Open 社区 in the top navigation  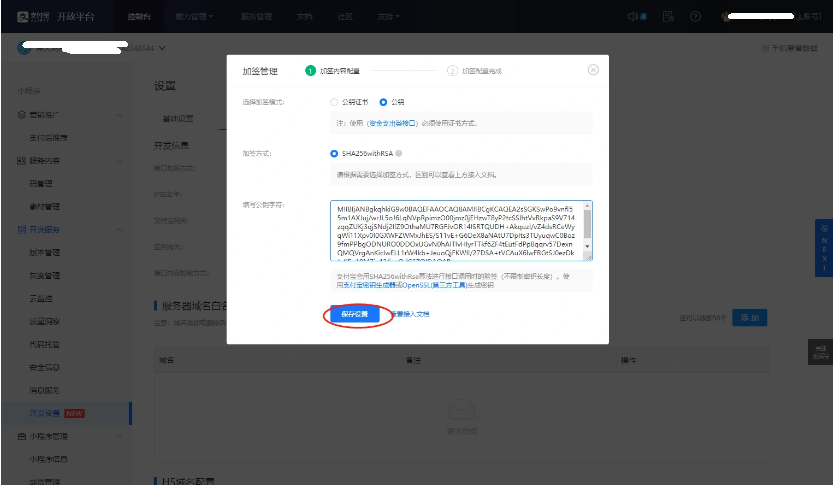coord(345,17)
